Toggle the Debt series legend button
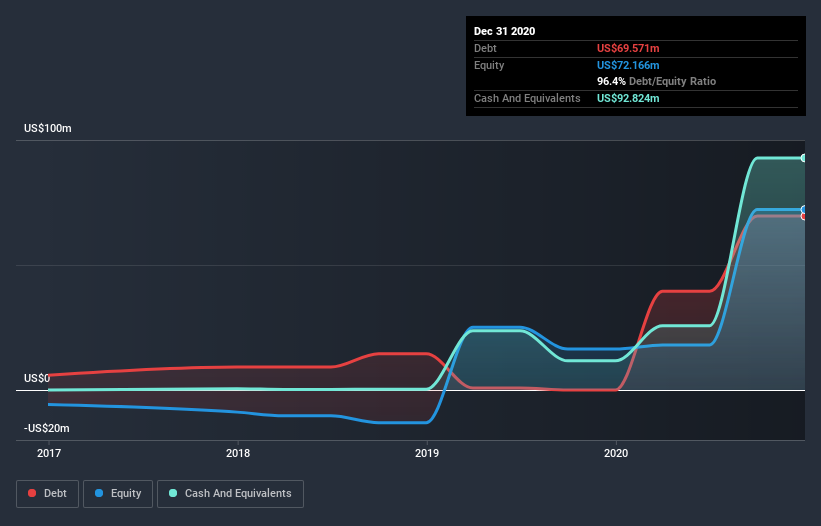The image size is (821, 526). pyautogui.click(x=47, y=494)
